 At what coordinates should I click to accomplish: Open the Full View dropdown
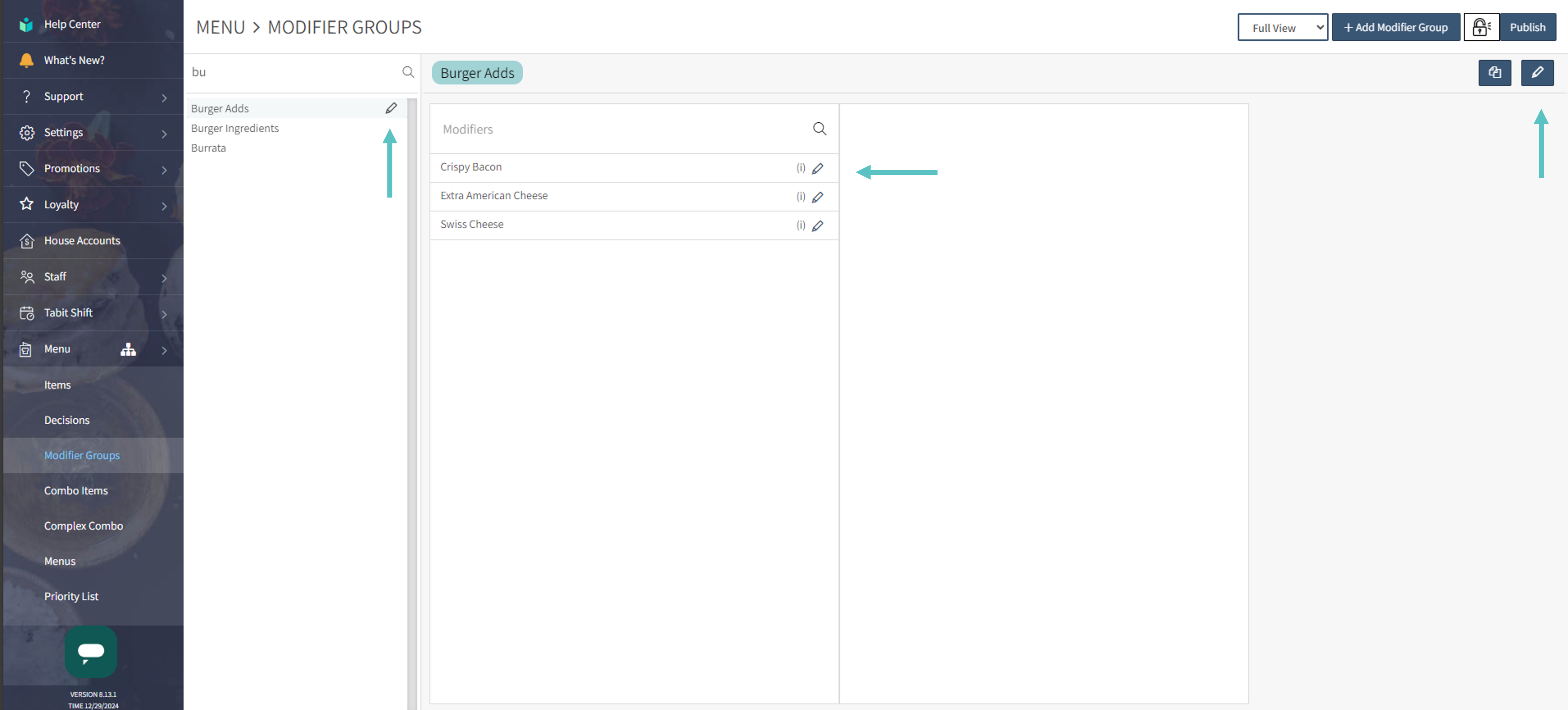[x=1282, y=27]
